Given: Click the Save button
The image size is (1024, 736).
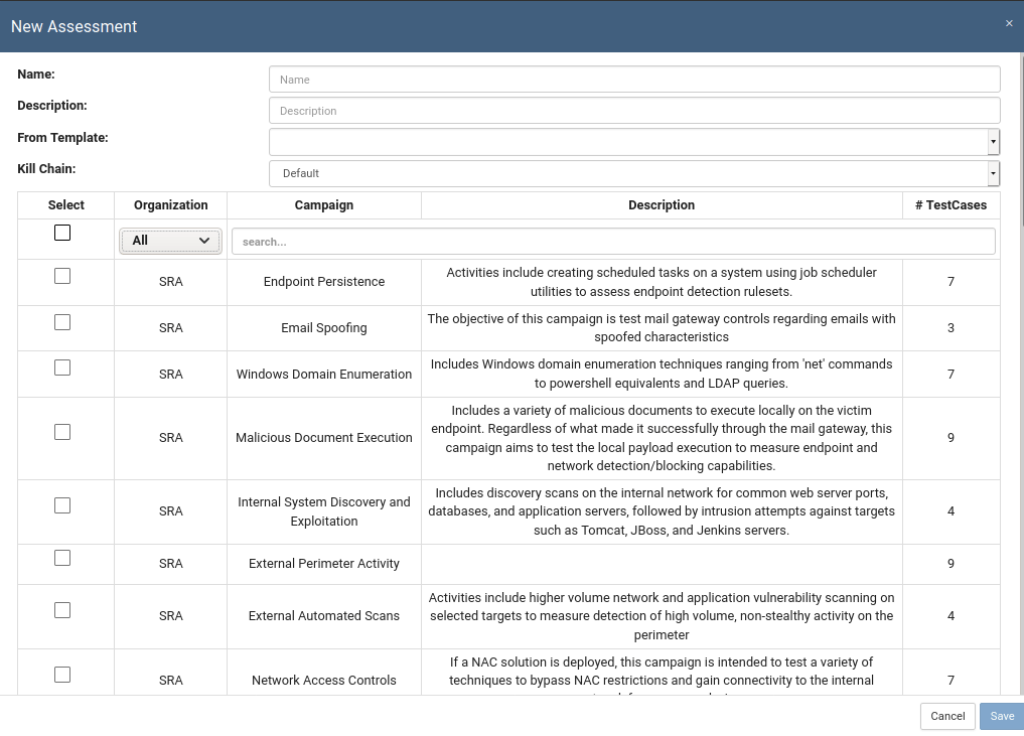Looking at the screenshot, I should [1001, 716].
